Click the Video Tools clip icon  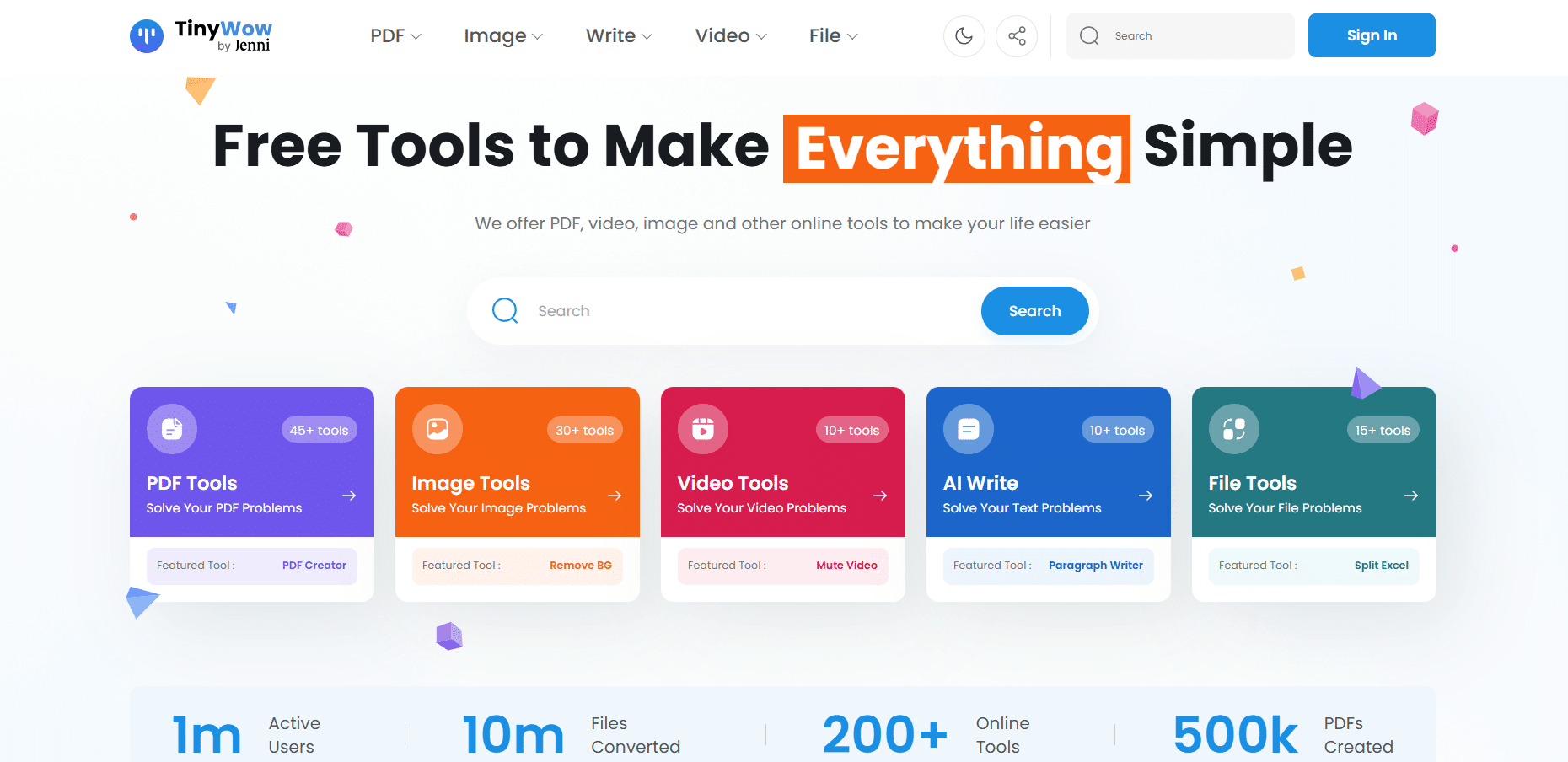pyautogui.click(x=703, y=429)
